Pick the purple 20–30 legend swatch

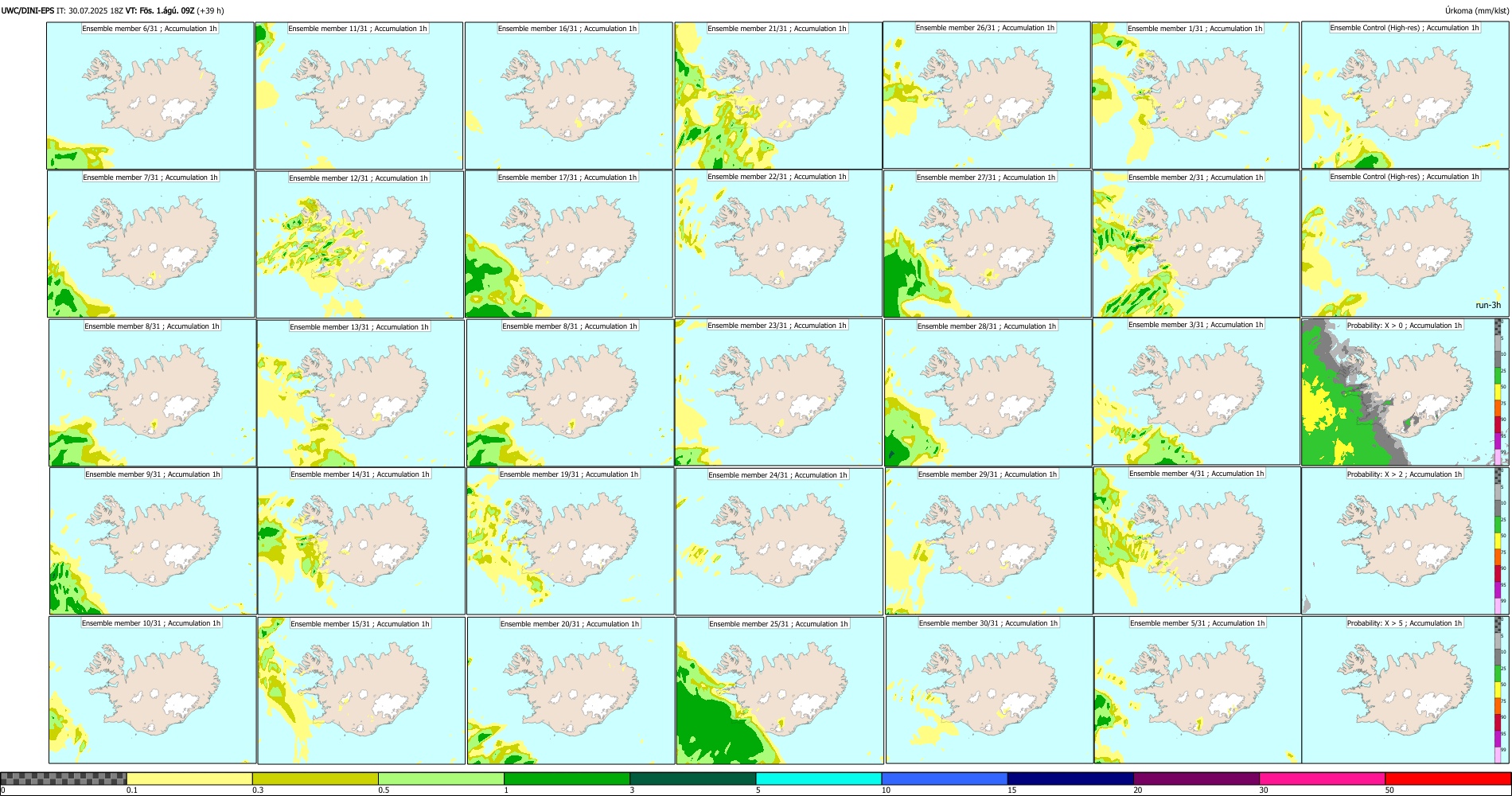click(1196, 778)
